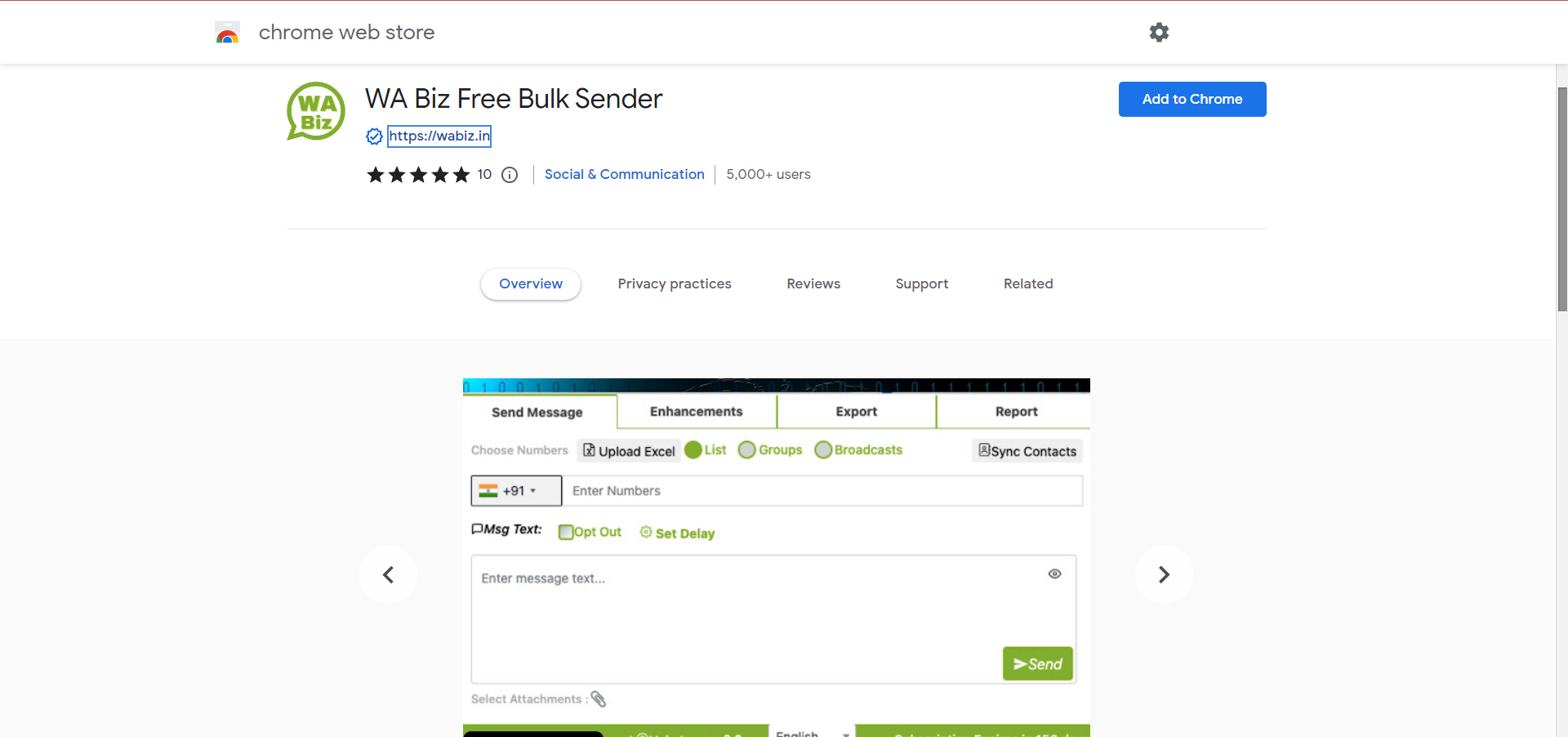Click the page vertical scrollbar
Viewport: 1568px width, 737px height.
click(x=1562, y=199)
